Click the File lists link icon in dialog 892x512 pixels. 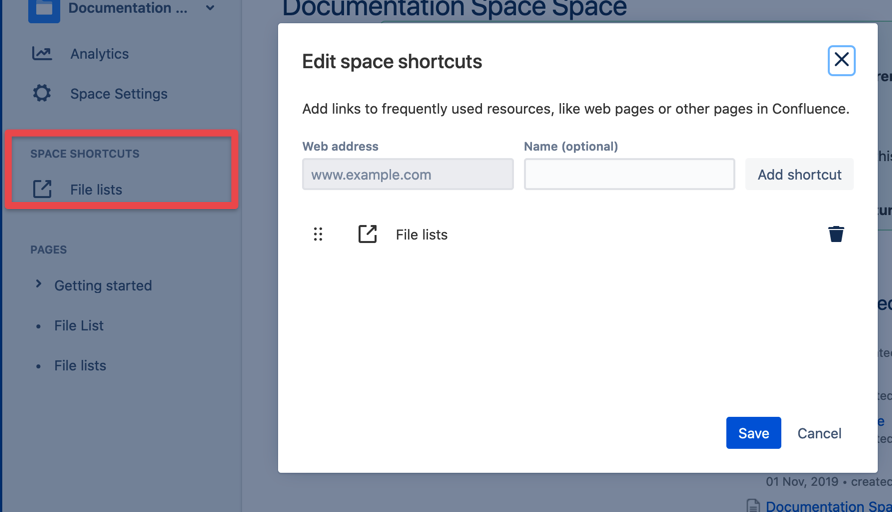pyautogui.click(x=367, y=234)
